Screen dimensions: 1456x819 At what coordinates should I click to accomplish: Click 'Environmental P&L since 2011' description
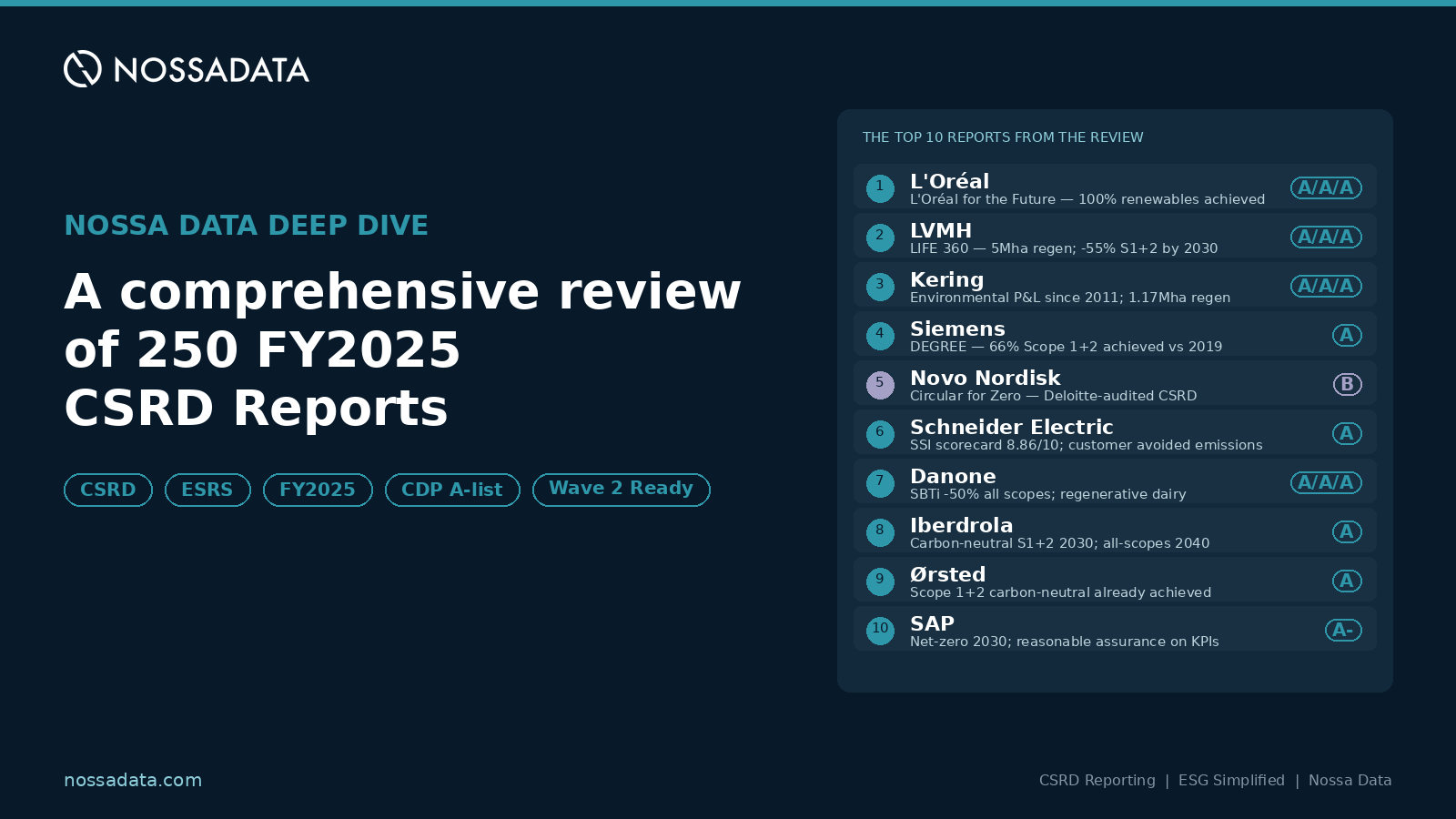(1070, 298)
